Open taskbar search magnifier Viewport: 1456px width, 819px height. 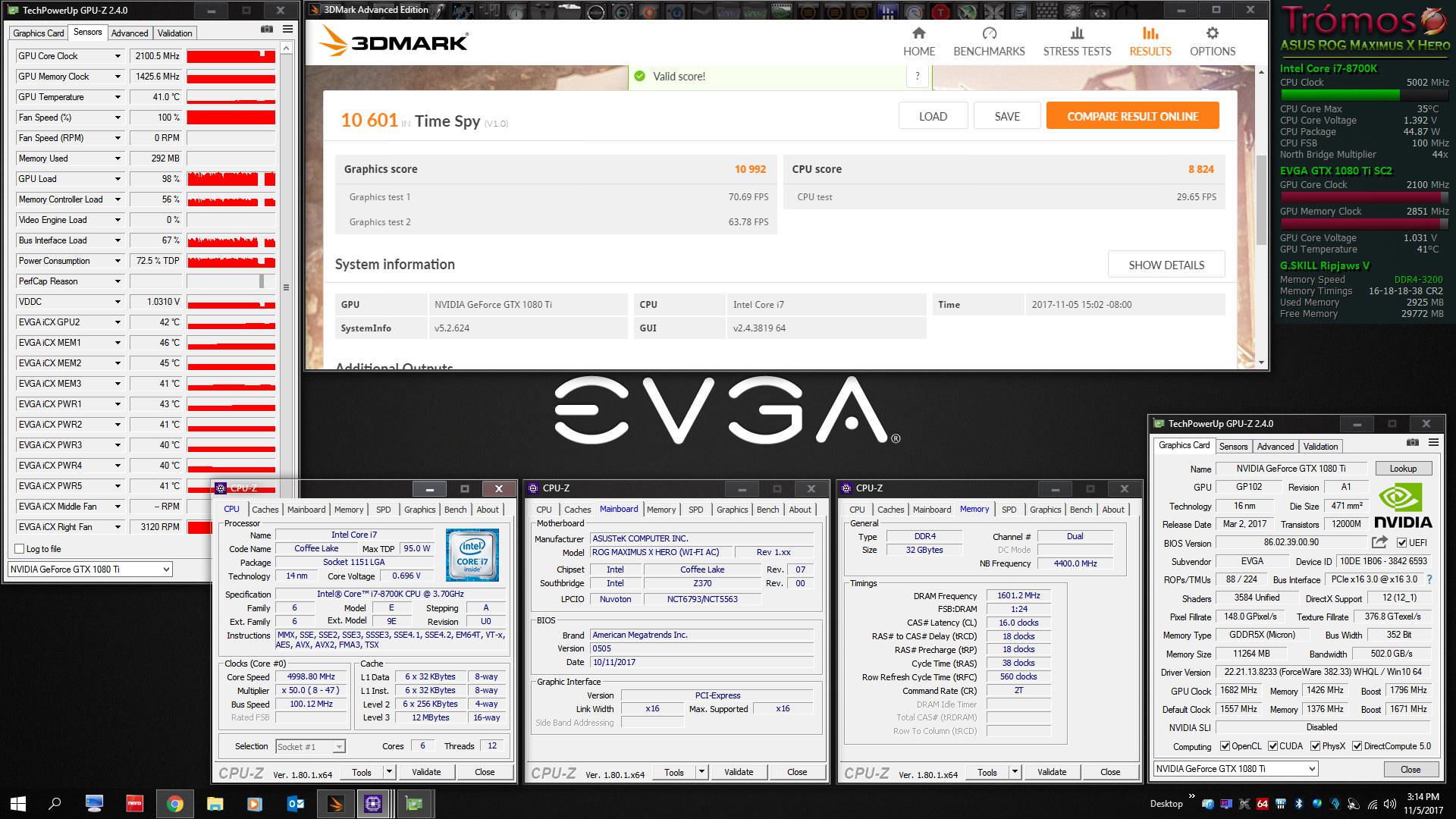[x=55, y=804]
